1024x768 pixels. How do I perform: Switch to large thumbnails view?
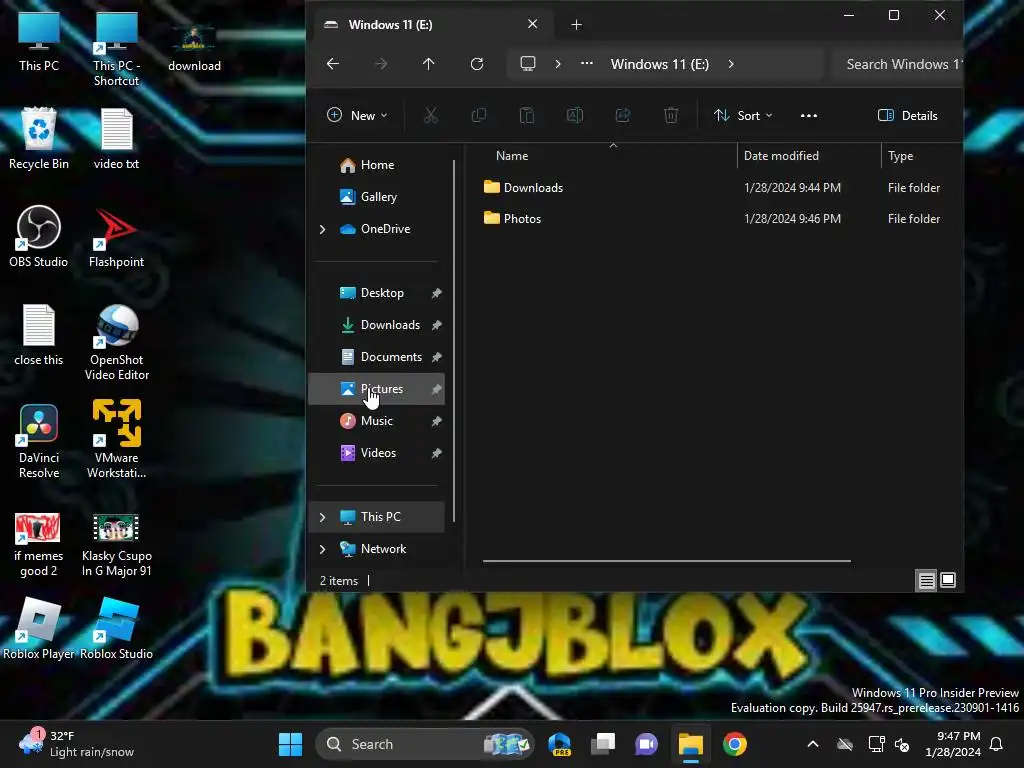948,581
